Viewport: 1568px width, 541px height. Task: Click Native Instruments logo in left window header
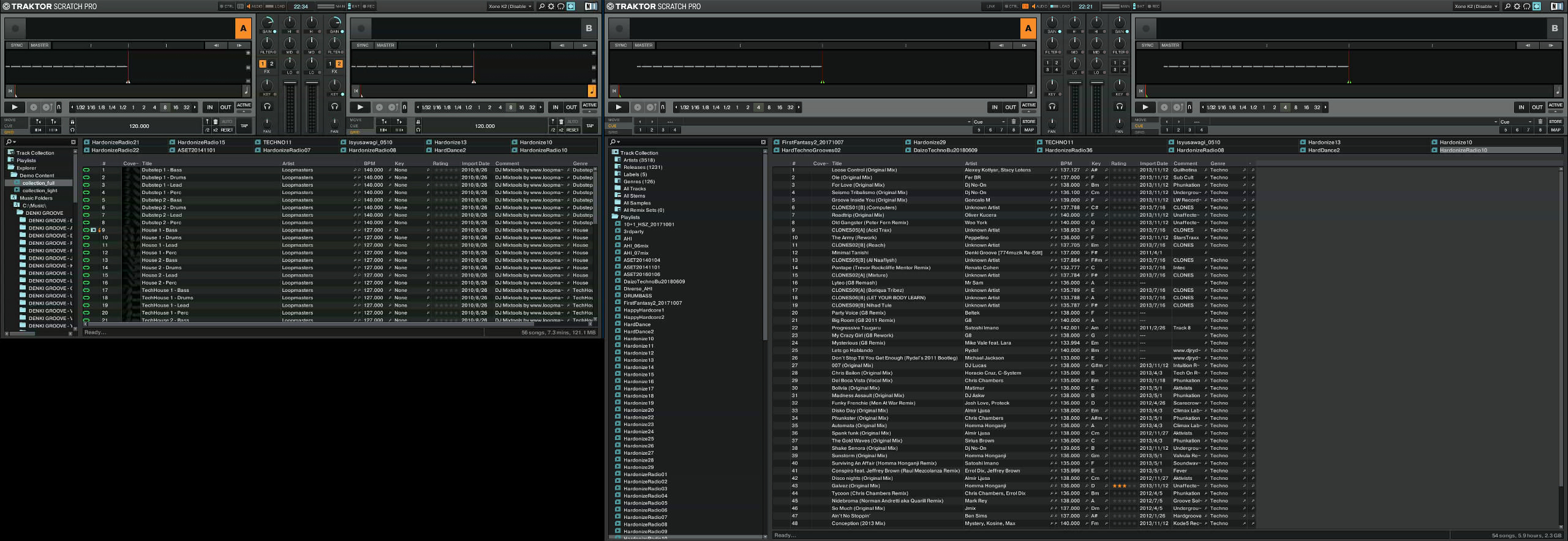591,6
